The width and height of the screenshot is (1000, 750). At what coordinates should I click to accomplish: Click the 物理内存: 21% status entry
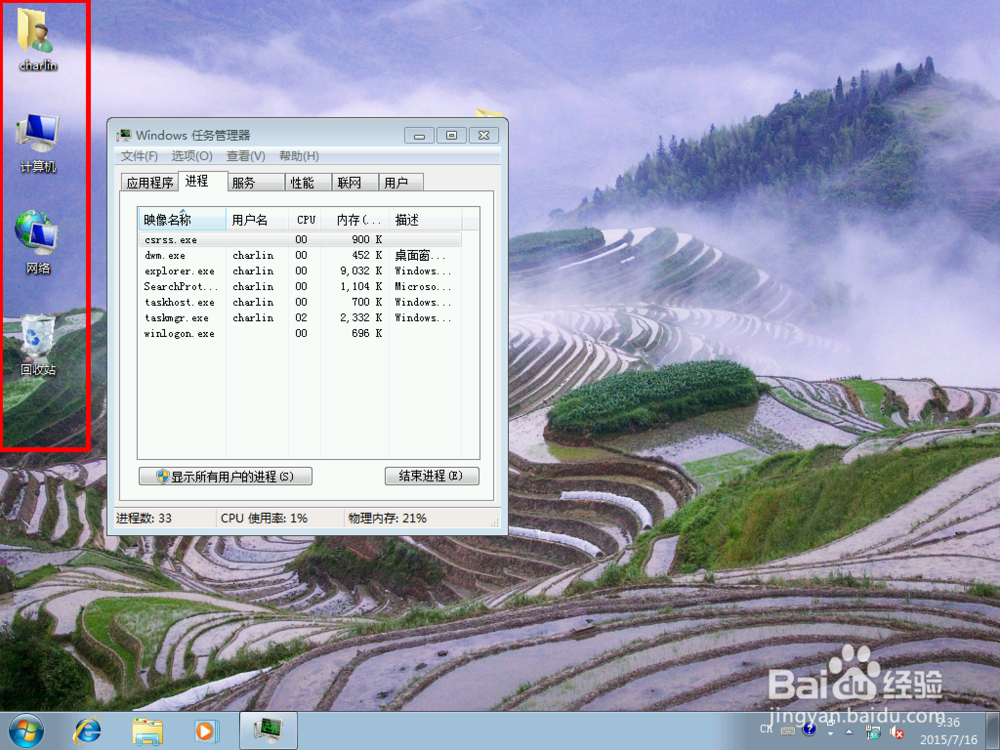coord(388,518)
